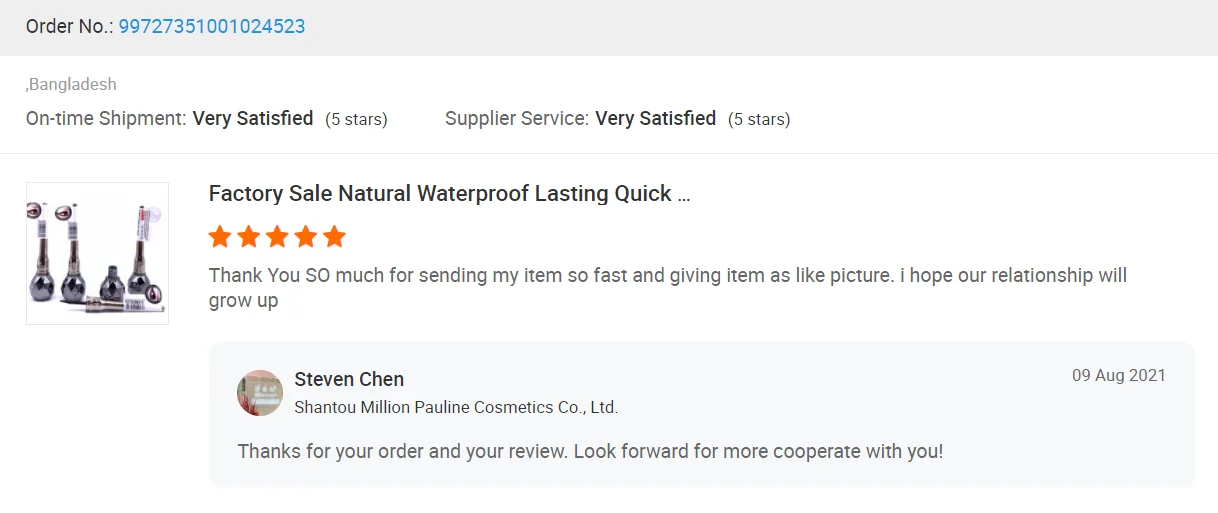Screen dimensions: 1218x513
Task: Open the product image thumbnail
Action: pos(97,253)
